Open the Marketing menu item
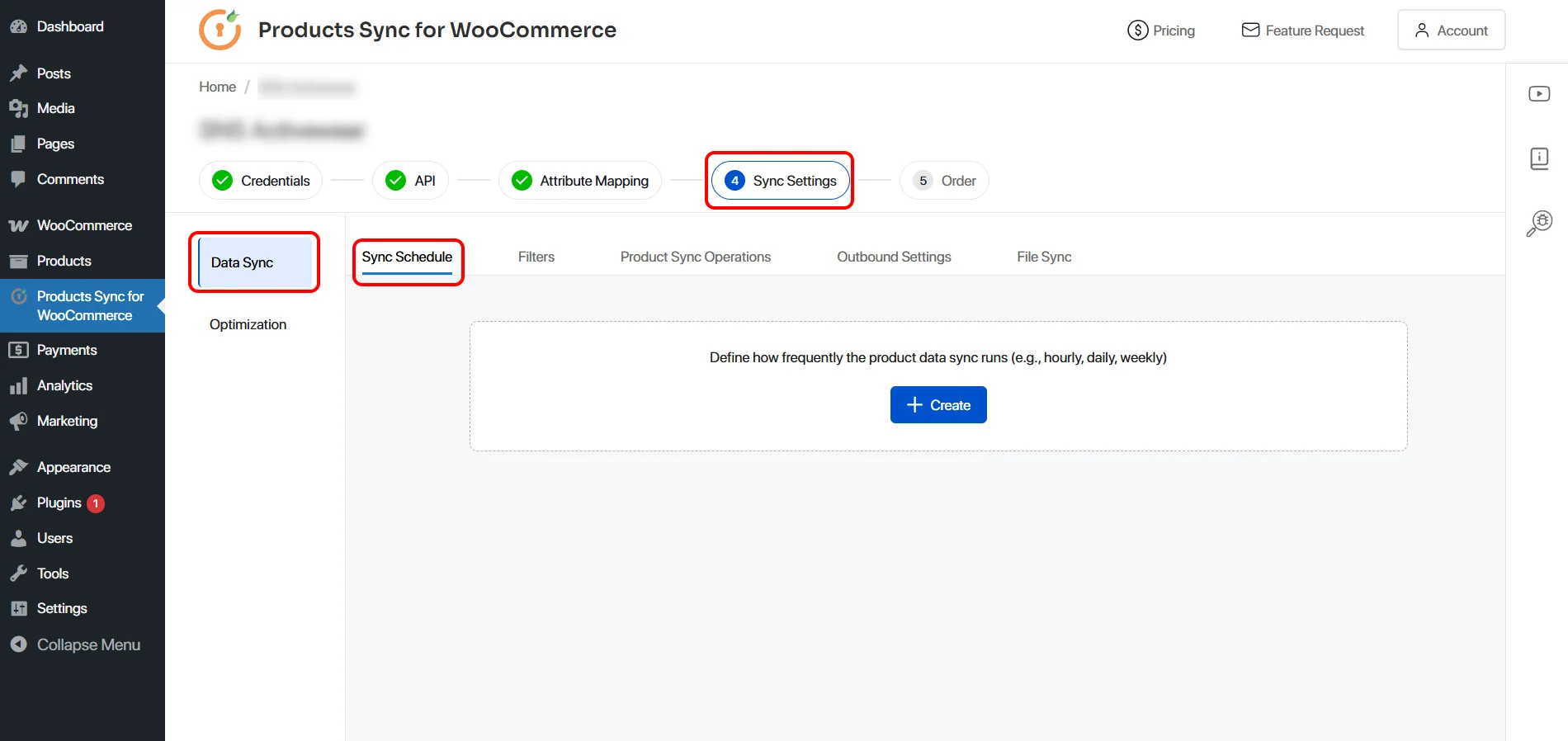The height and width of the screenshot is (741, 1568). click(x=83, y=421)
